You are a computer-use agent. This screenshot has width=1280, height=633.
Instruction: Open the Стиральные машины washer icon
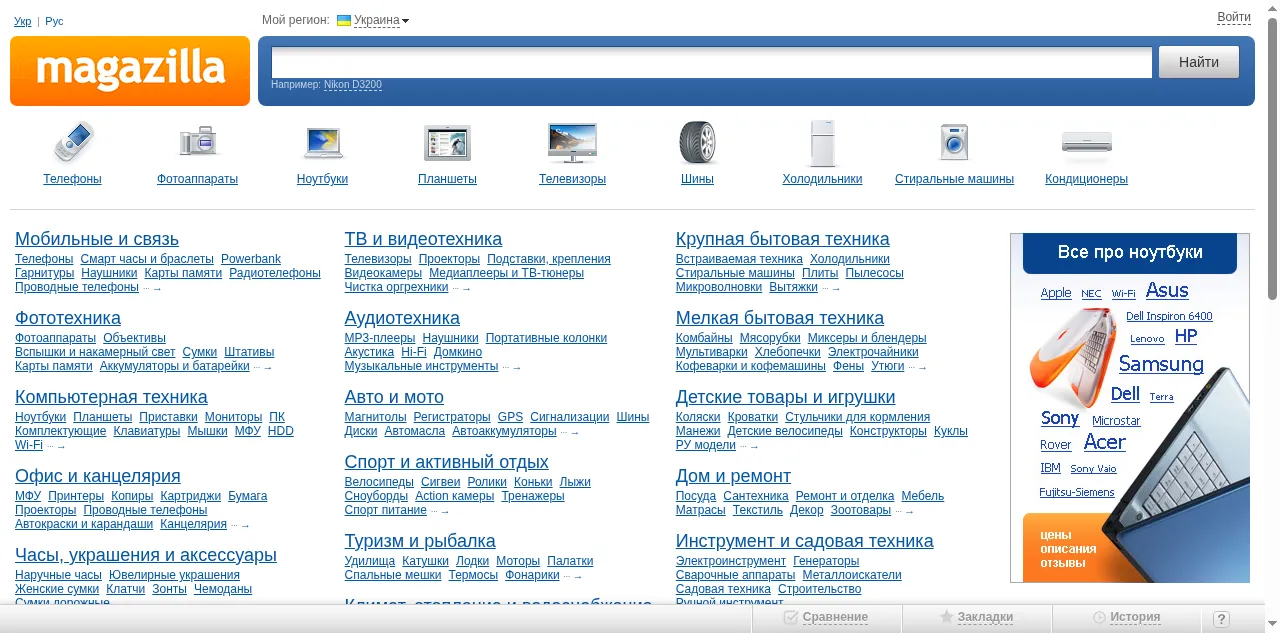point(954,142)
